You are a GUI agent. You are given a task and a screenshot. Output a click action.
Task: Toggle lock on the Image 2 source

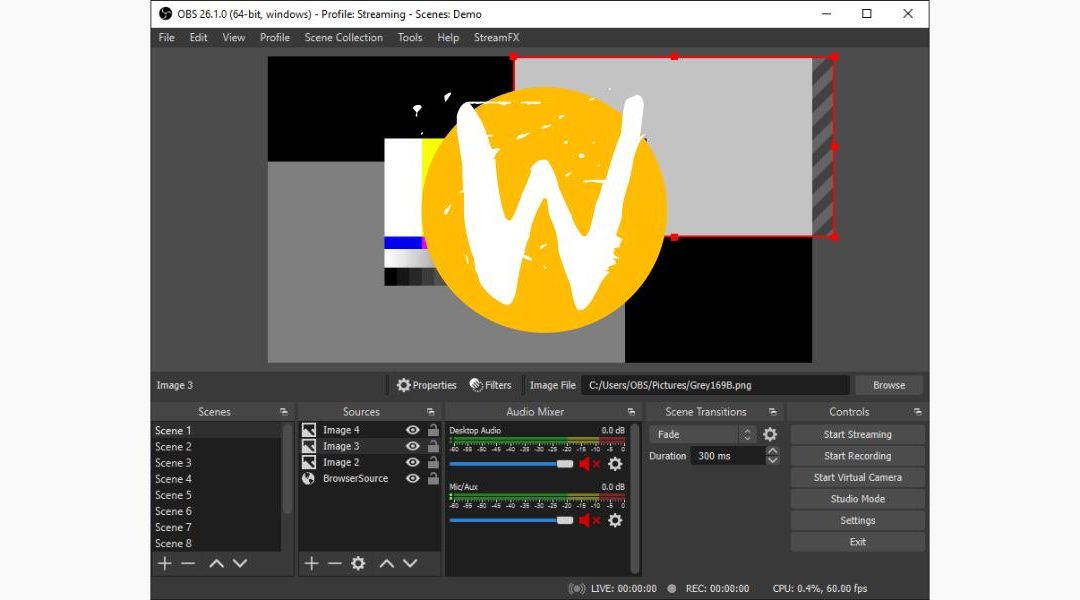(x=433, y=463)
